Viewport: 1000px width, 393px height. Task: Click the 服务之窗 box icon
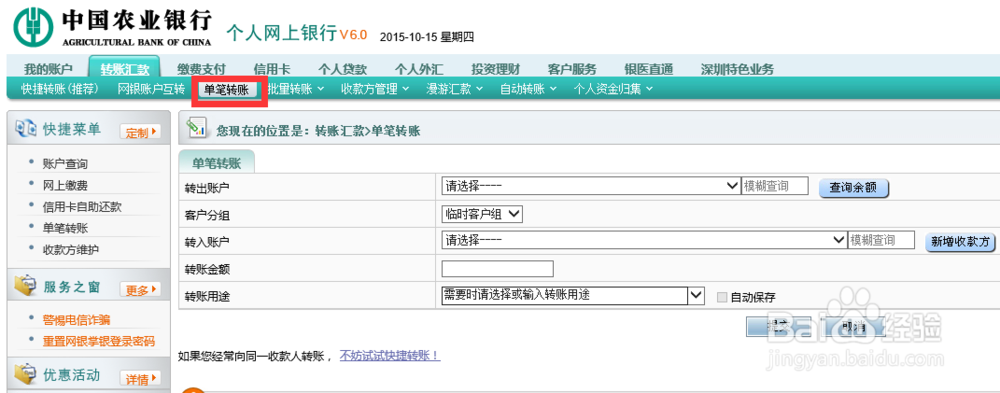click(26, 286)
